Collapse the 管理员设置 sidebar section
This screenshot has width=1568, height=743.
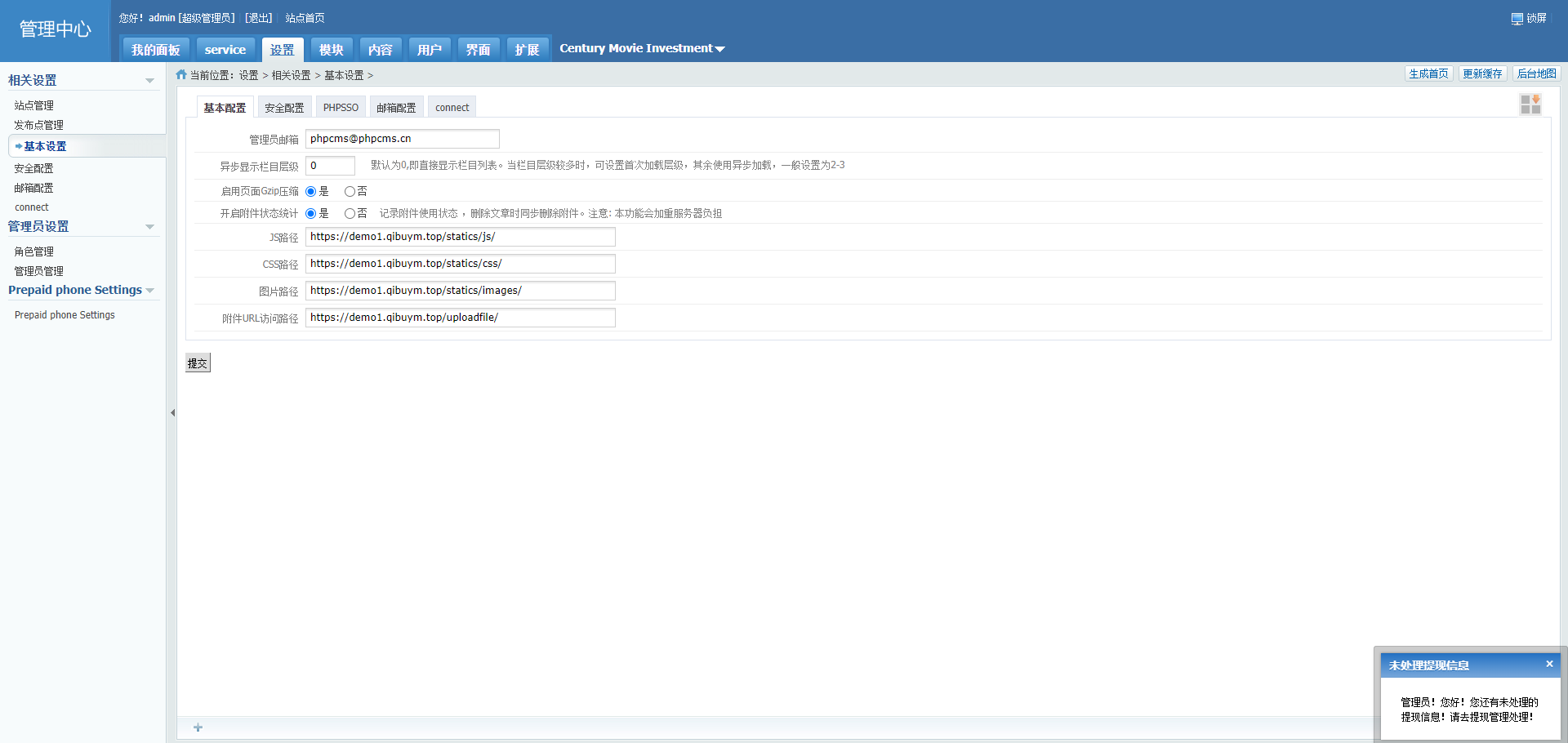149,227
